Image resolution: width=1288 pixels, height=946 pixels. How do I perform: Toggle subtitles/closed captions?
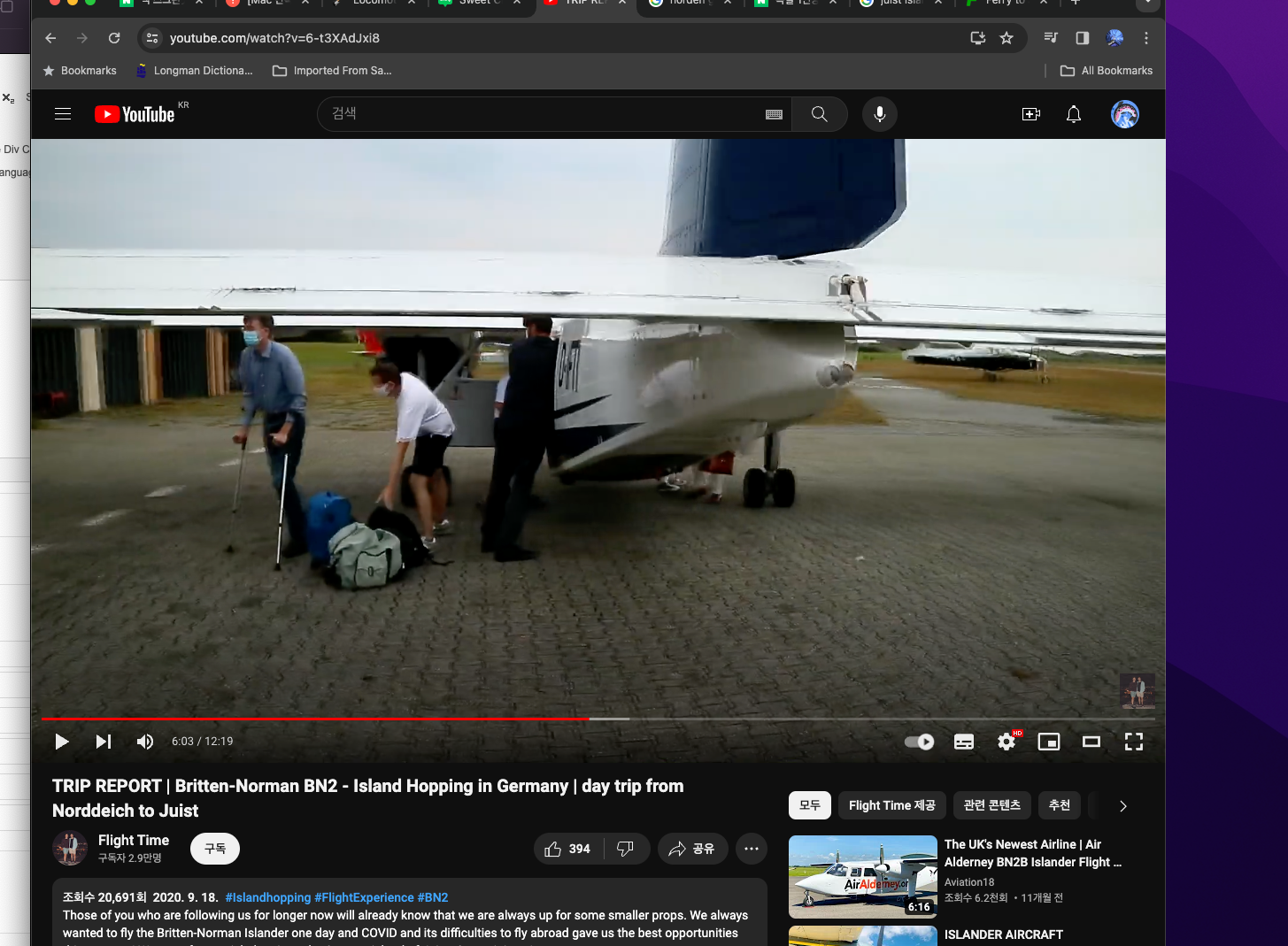(964, 742)
